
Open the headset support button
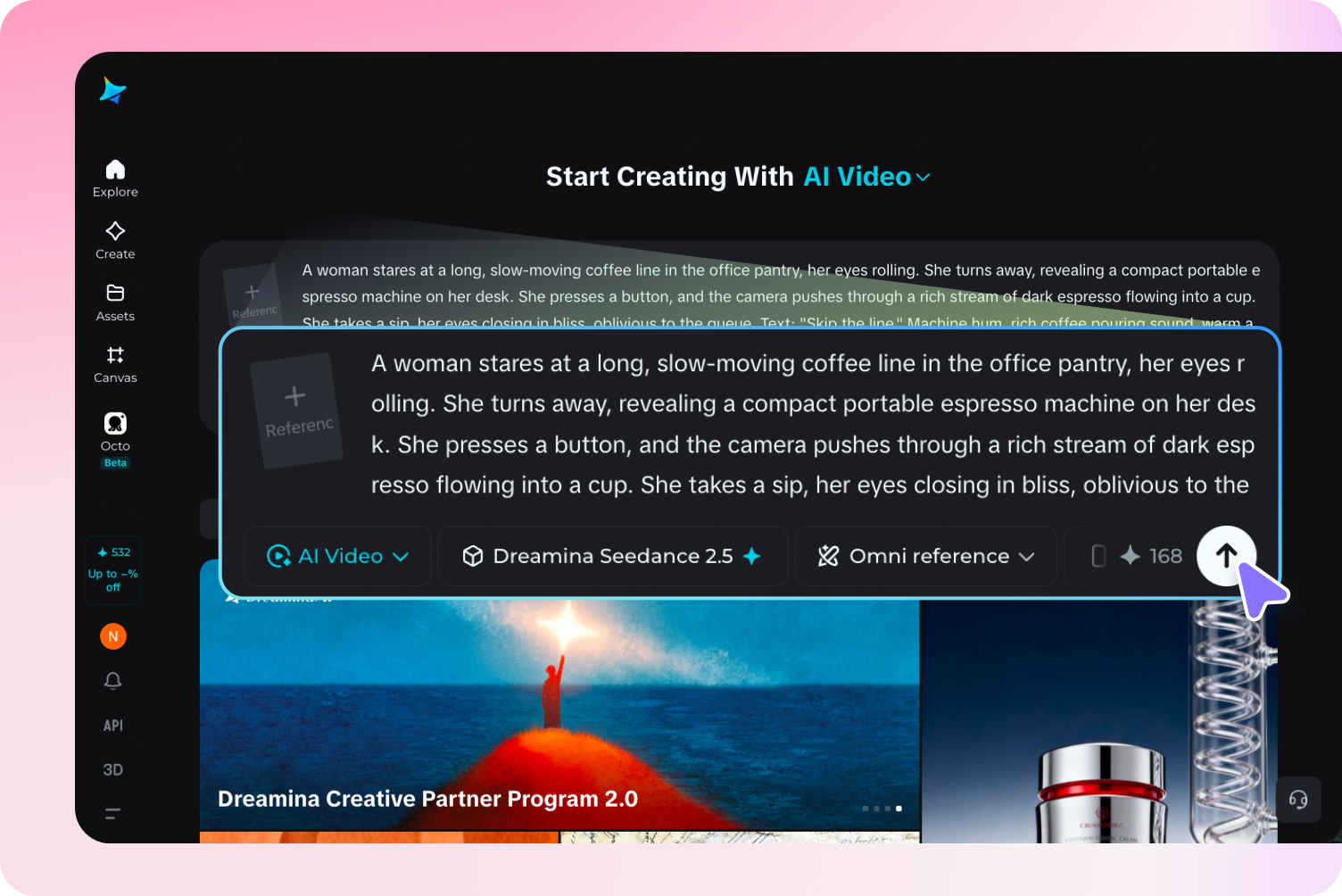(x=1298, y=800)
